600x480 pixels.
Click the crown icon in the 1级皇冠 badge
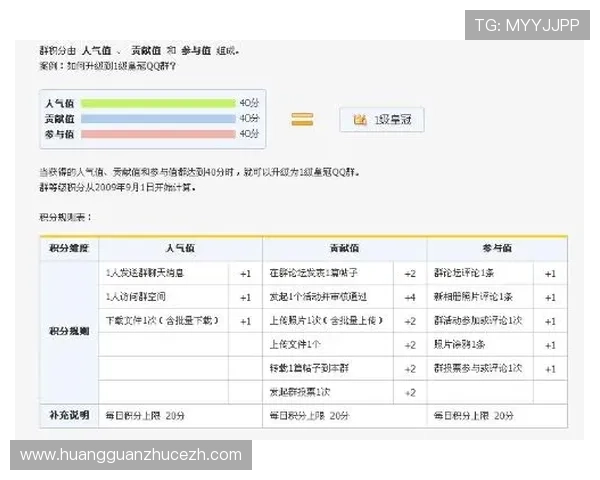pyautogui.click(x=360, y=120)
